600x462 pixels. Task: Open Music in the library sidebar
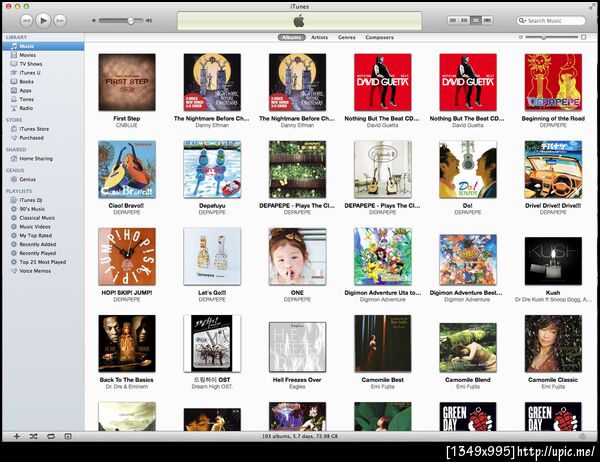click(43, 46)
